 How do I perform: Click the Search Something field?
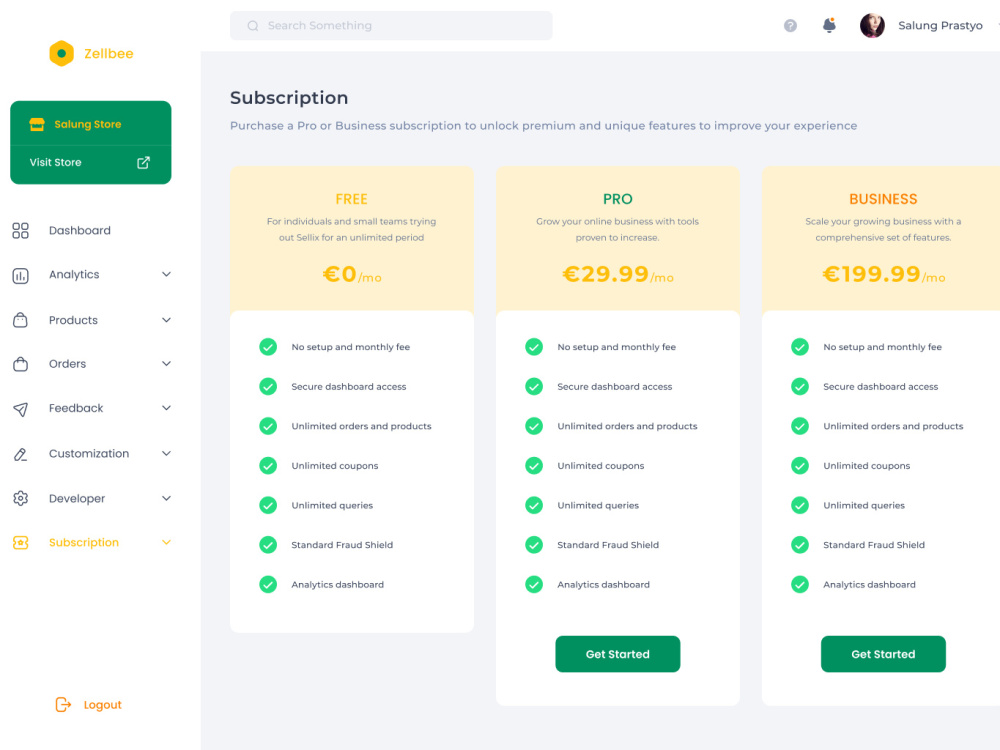click(391, 26)
